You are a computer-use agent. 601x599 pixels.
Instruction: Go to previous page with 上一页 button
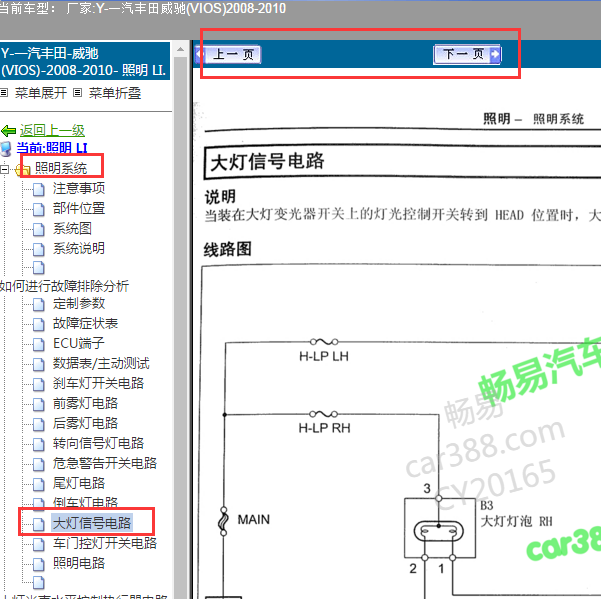(x=228, y=54)
